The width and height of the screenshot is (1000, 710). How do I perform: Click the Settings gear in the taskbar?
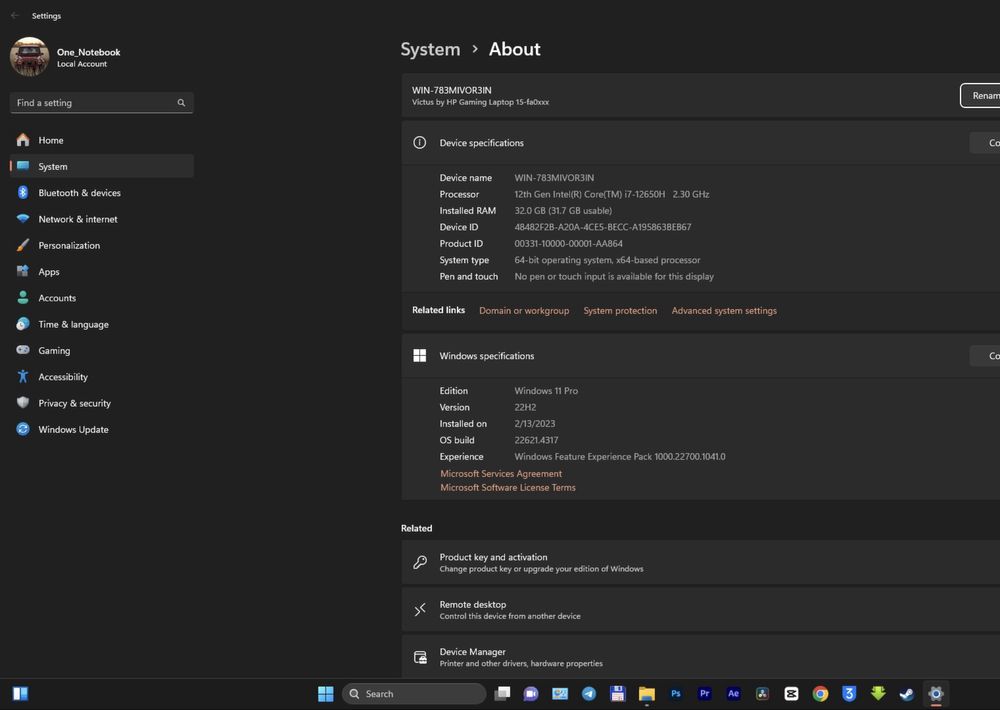pos(936,694)
